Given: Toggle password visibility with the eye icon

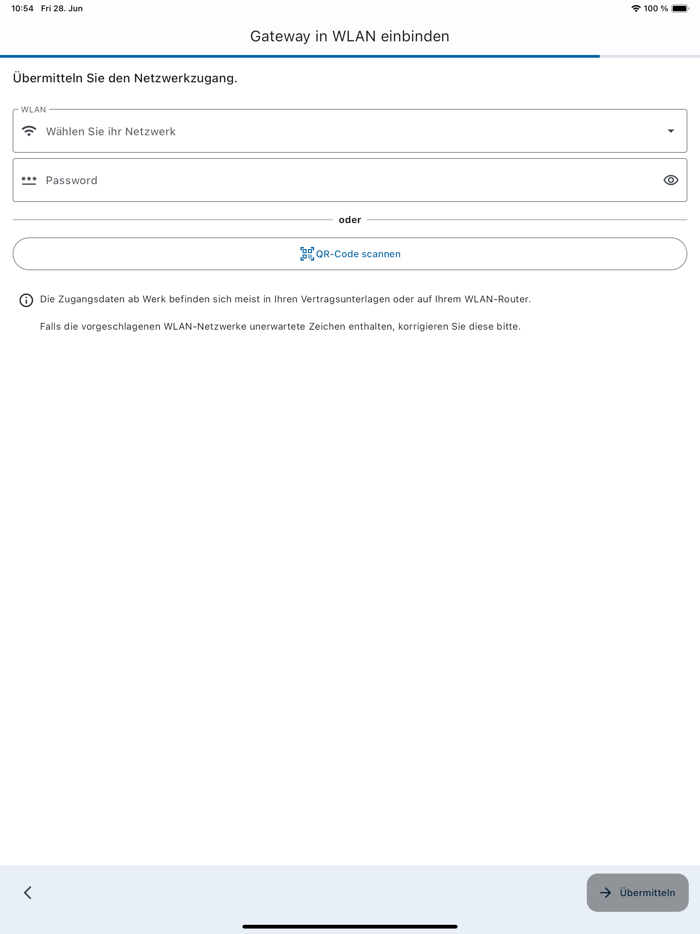Looking at the screenshot, I should pos(669,180).
